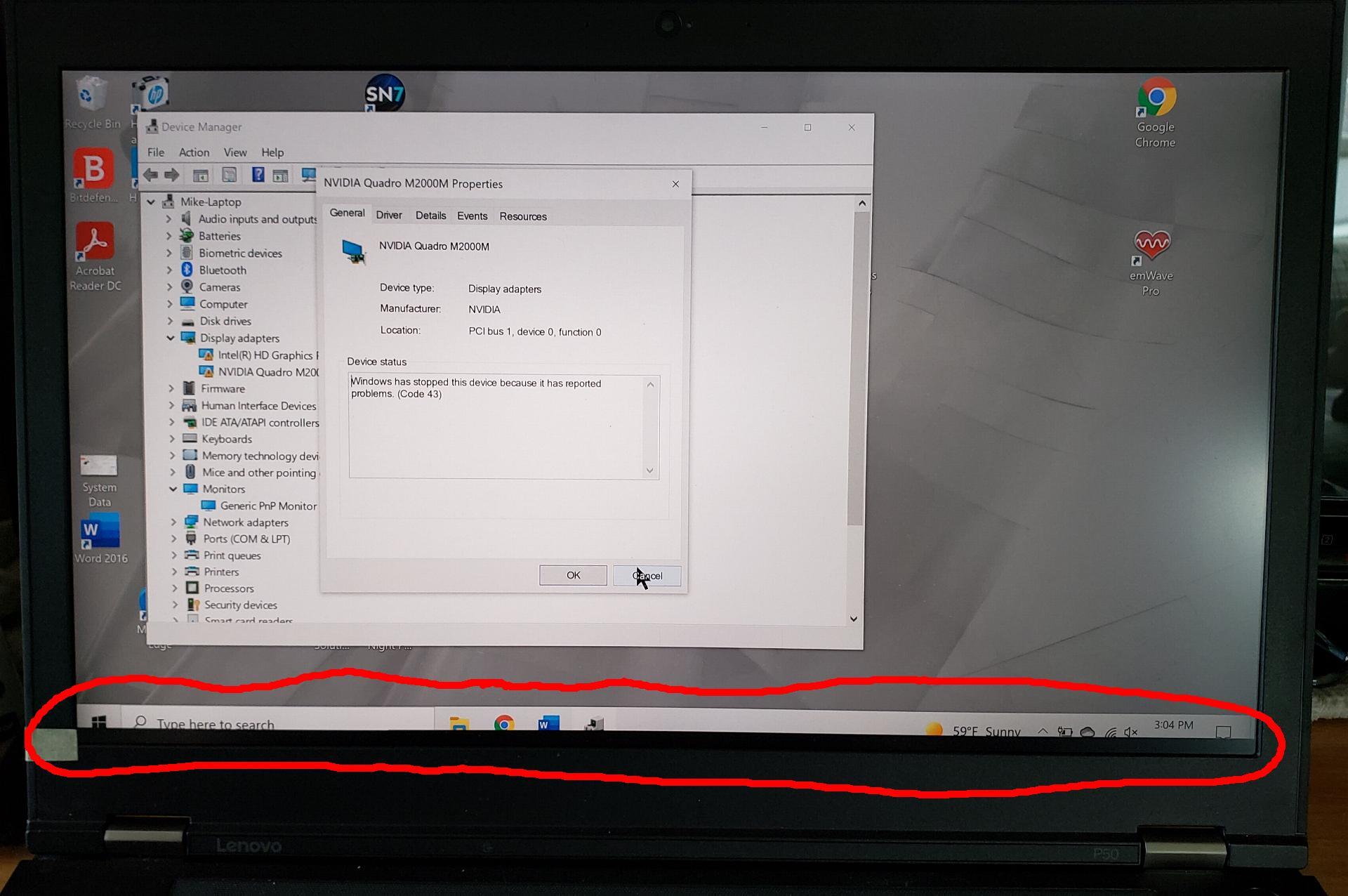The image size is (1348, 896).
Task: Click OK in NVIDIA Properties dialog
Action: coord(573,575)
